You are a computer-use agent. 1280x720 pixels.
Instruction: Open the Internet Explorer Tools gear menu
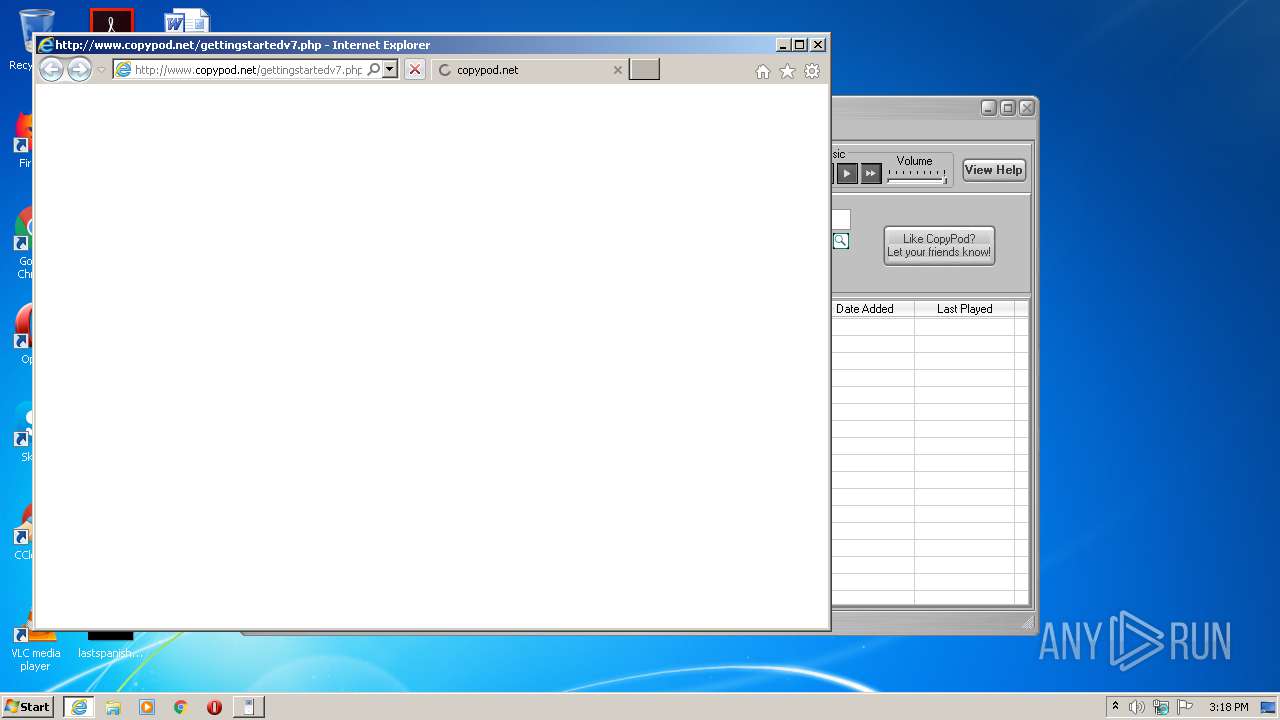(x=812, y=71)
